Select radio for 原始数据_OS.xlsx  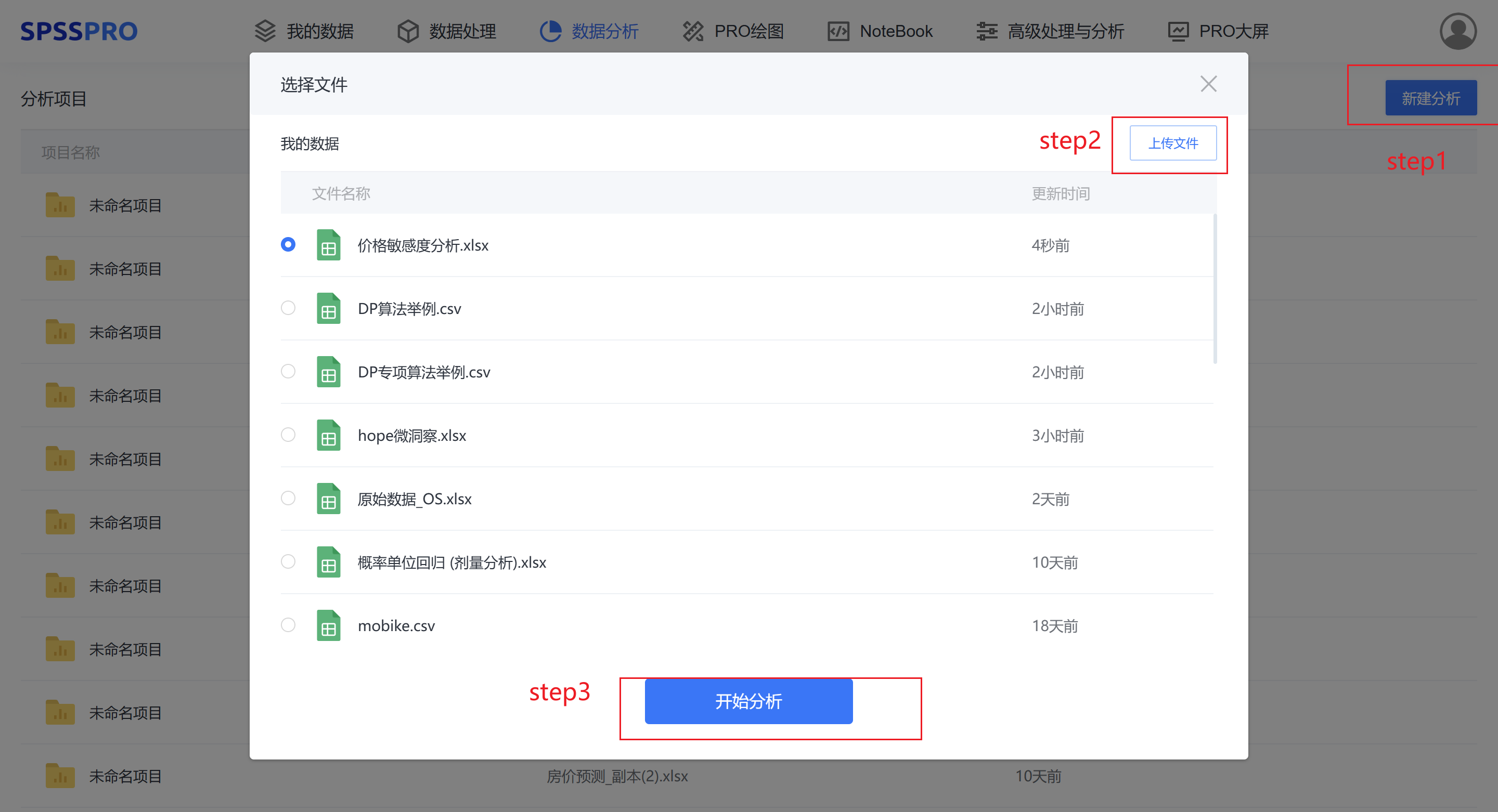[288, 497]
